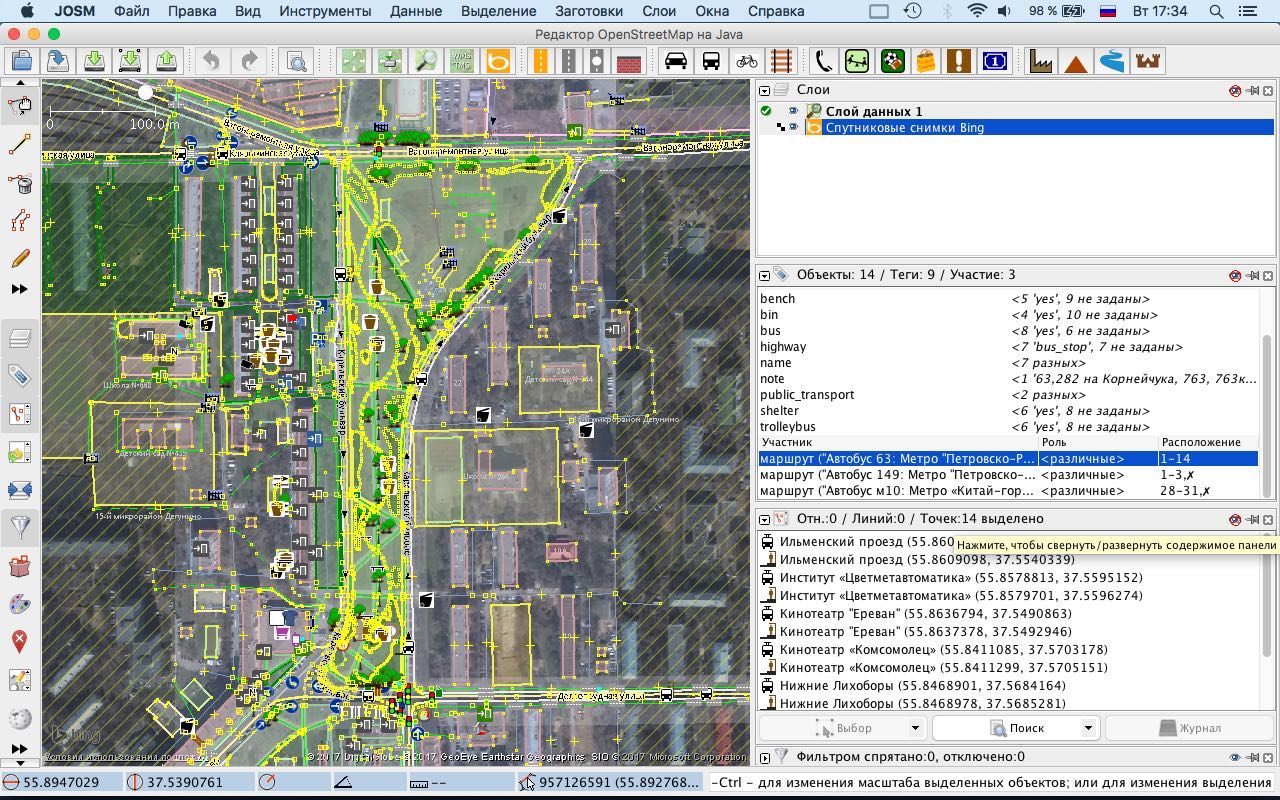Image resolution: width=1280 pixels, height=800 pixels.
Task: Select Нижние Лихоборы (55.8468901) list item
Action: click(1008, 686)
